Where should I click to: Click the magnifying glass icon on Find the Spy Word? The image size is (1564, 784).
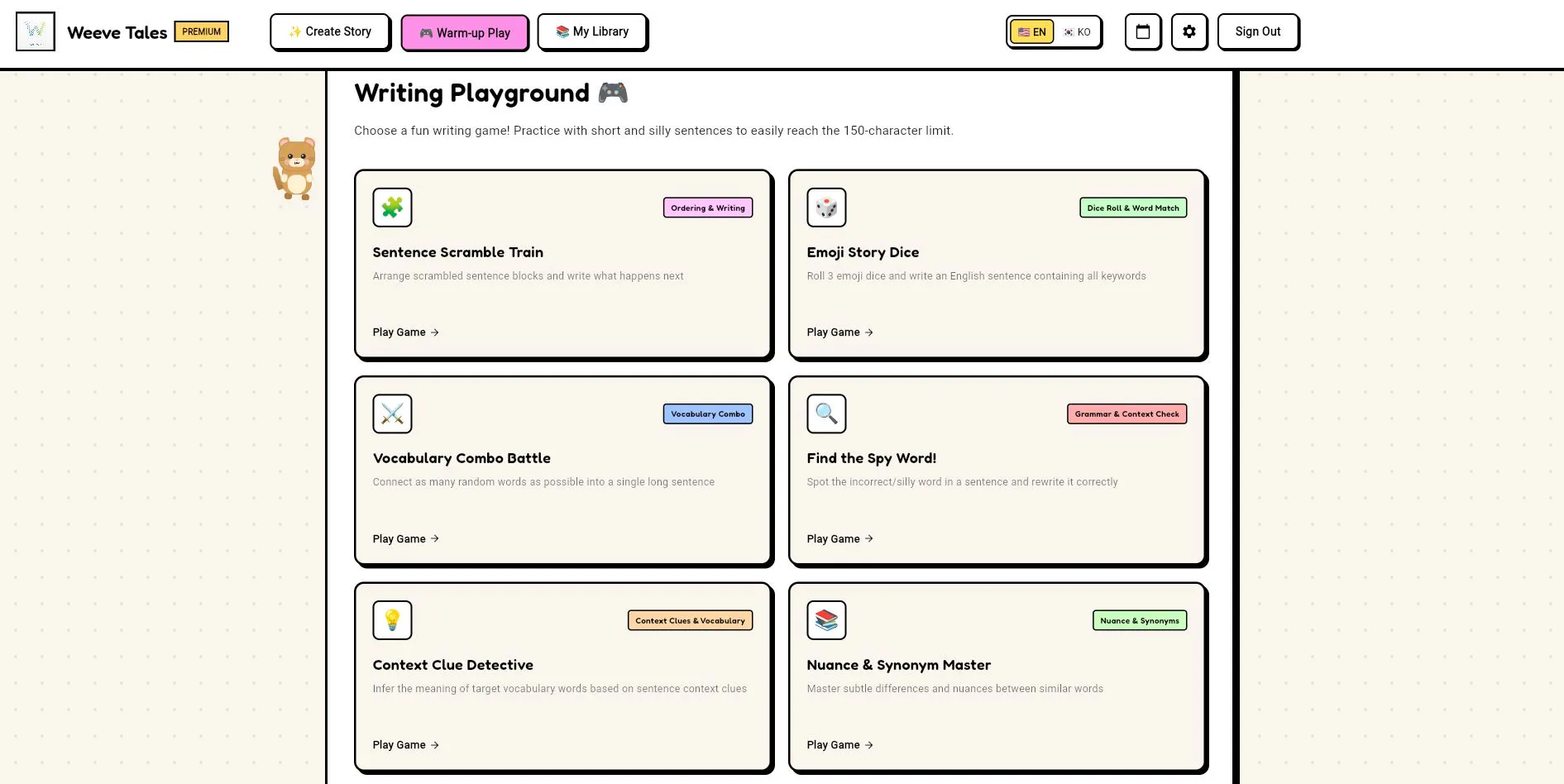coord(826,414)
